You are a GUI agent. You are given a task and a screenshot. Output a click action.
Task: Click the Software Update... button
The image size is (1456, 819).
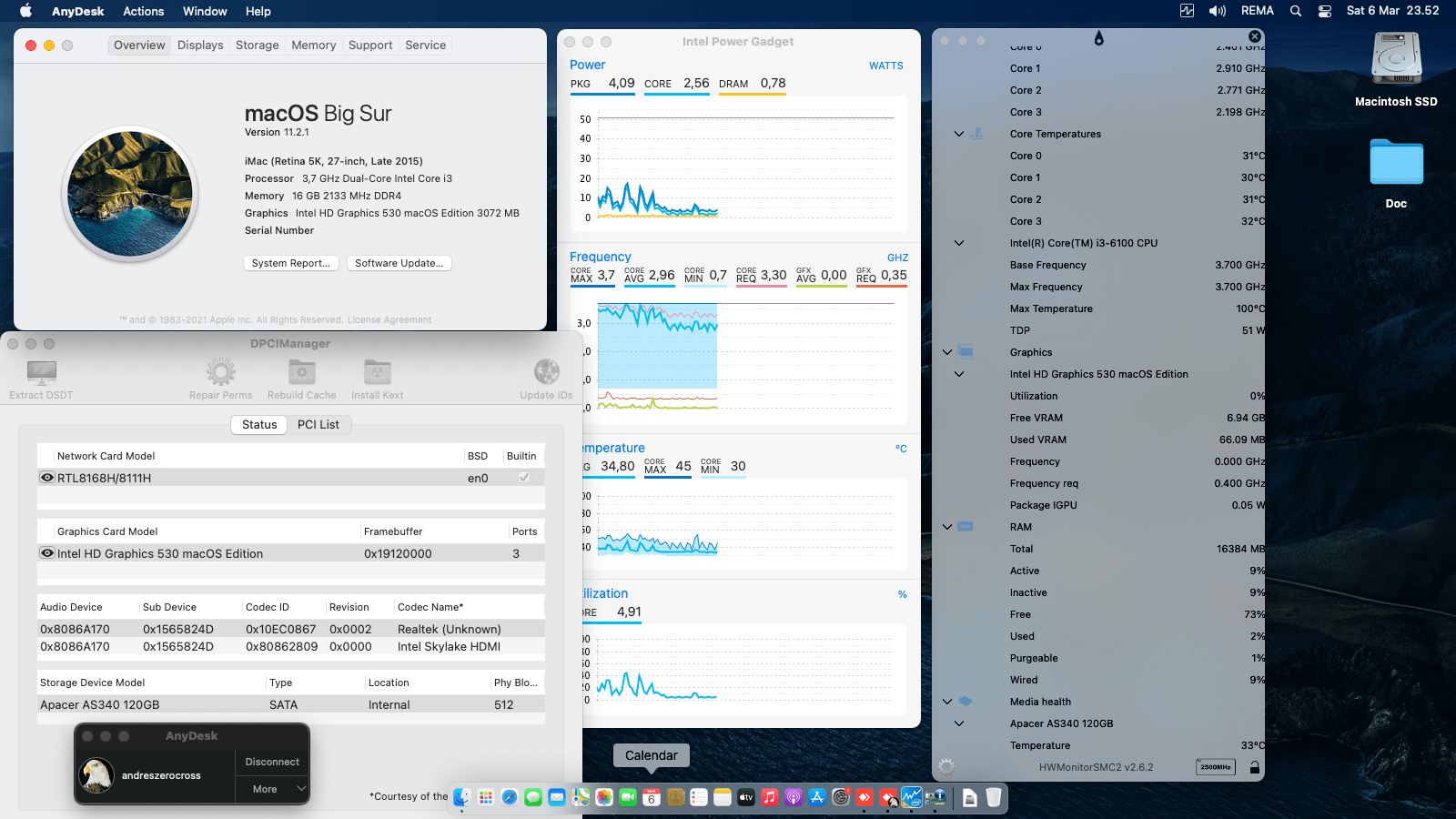coord(399,263)
